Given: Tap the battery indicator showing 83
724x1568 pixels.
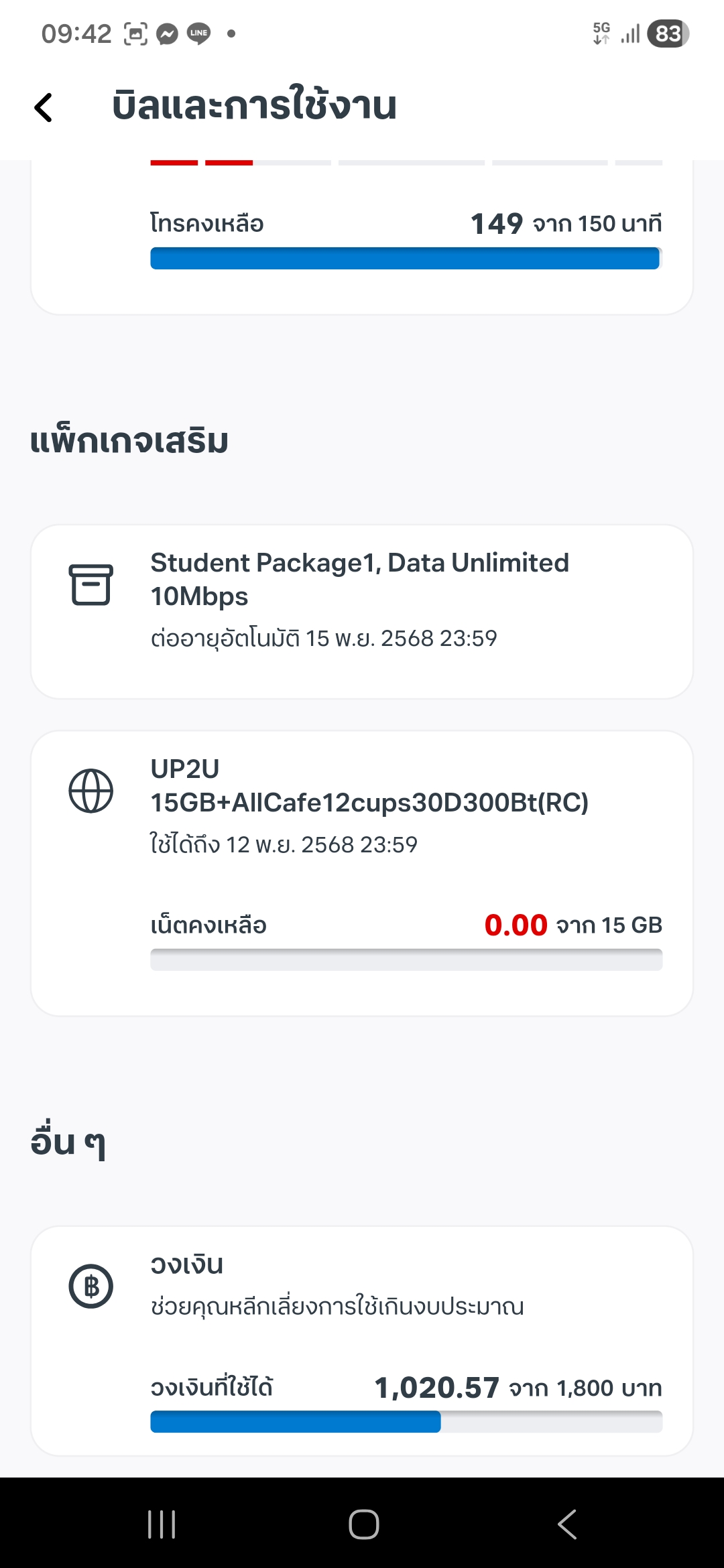Looking at the screenshot, I should pyautogui.click(x=668, y=34).
